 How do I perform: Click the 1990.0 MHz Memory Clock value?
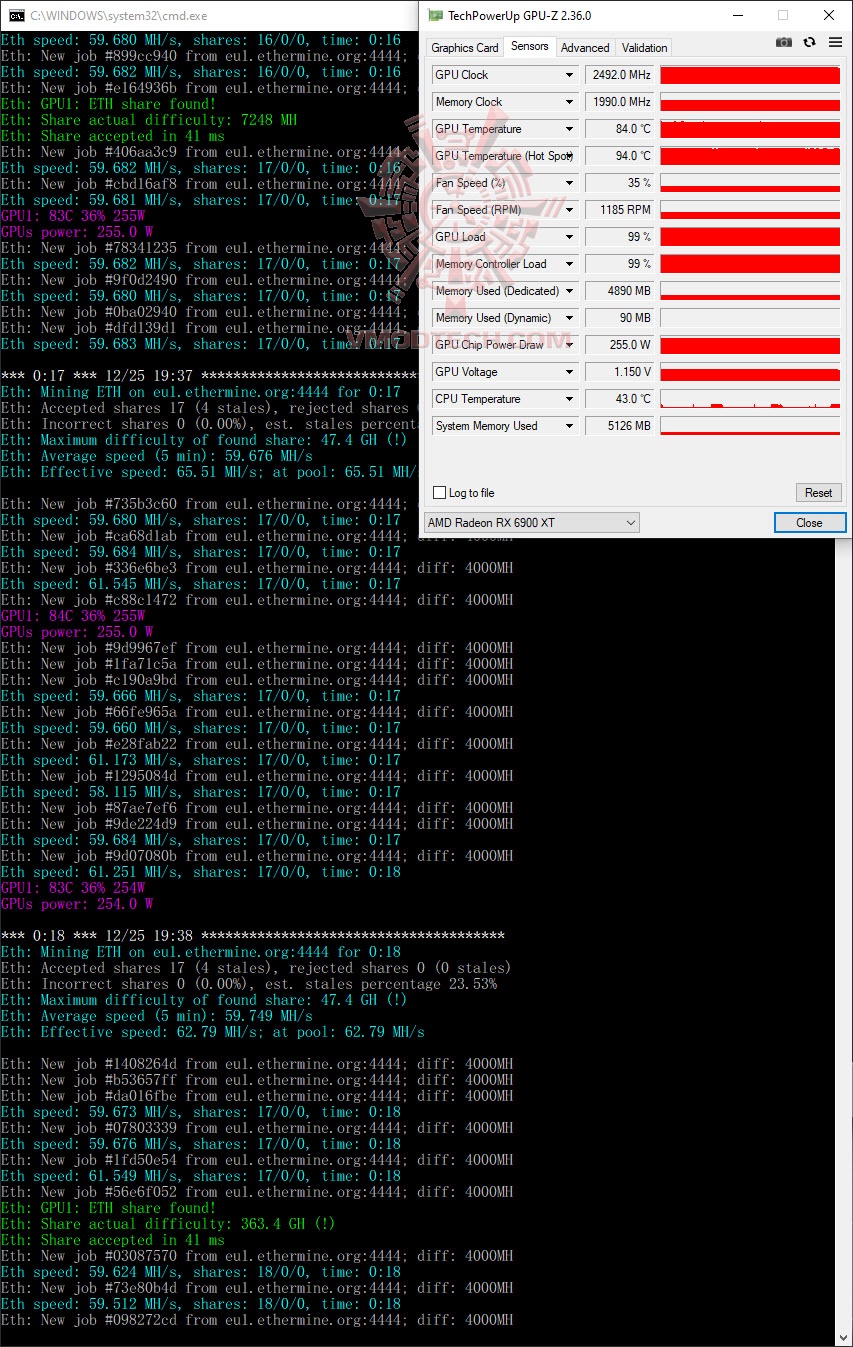[x=620, y=102]
